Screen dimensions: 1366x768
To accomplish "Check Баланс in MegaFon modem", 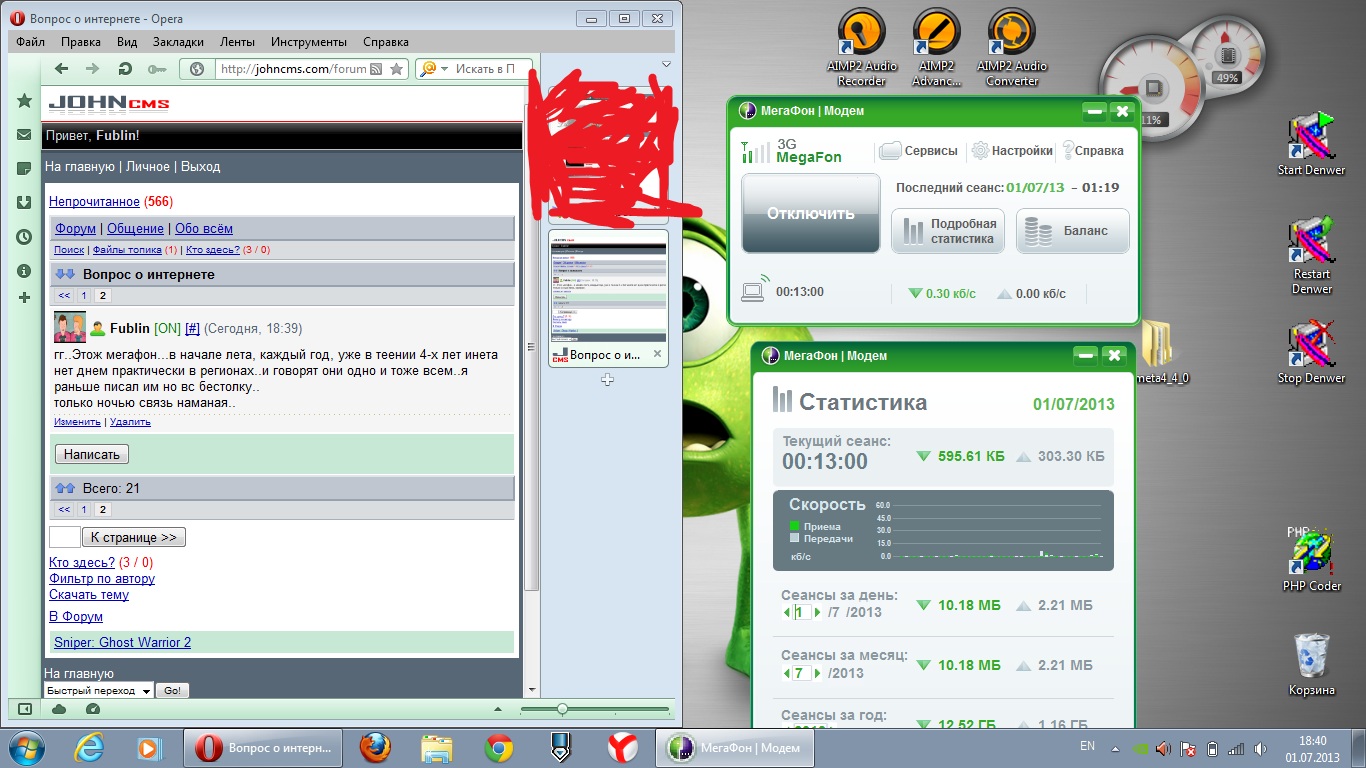I will tap(1073, 231).
